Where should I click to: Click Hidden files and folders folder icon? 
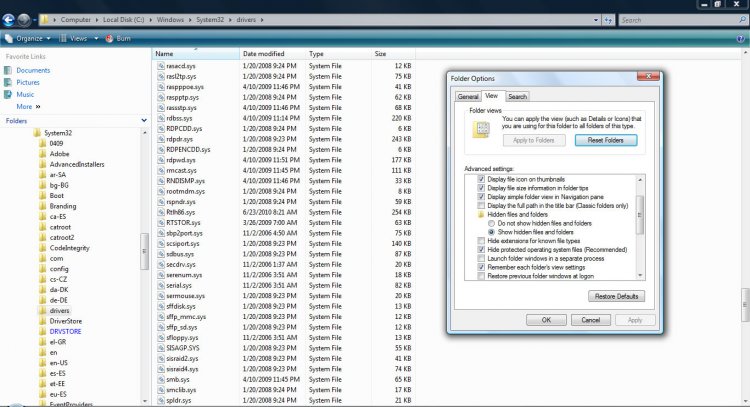click(x=481, y=215)
